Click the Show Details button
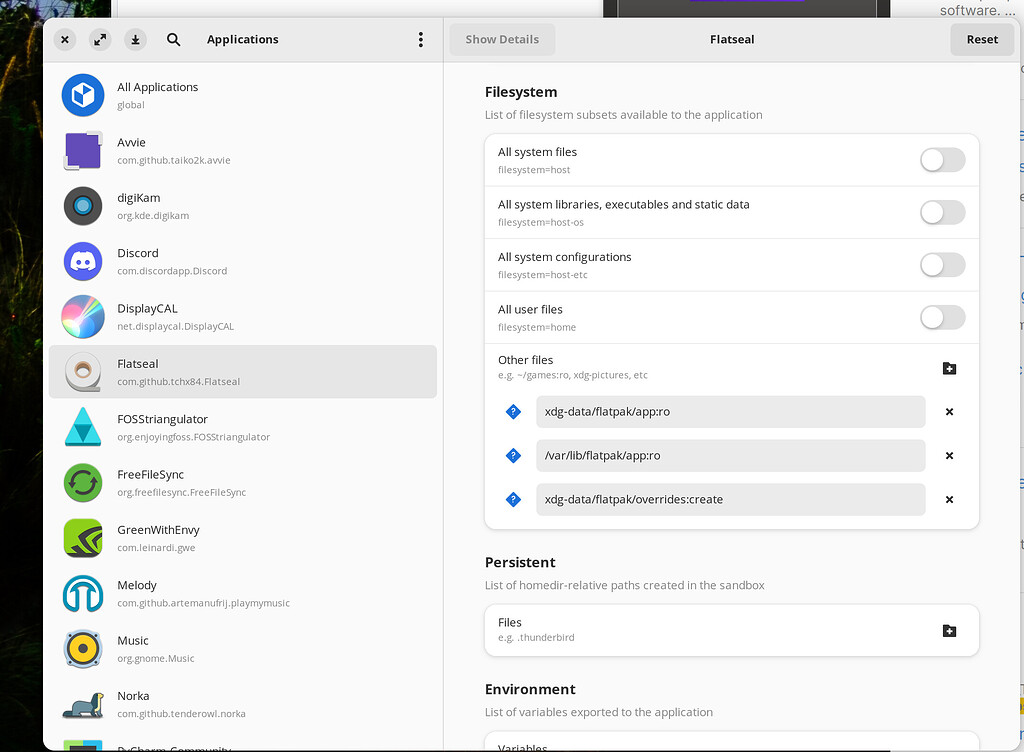This screenshot has width=1024, height=752. [x=501, y=39]
